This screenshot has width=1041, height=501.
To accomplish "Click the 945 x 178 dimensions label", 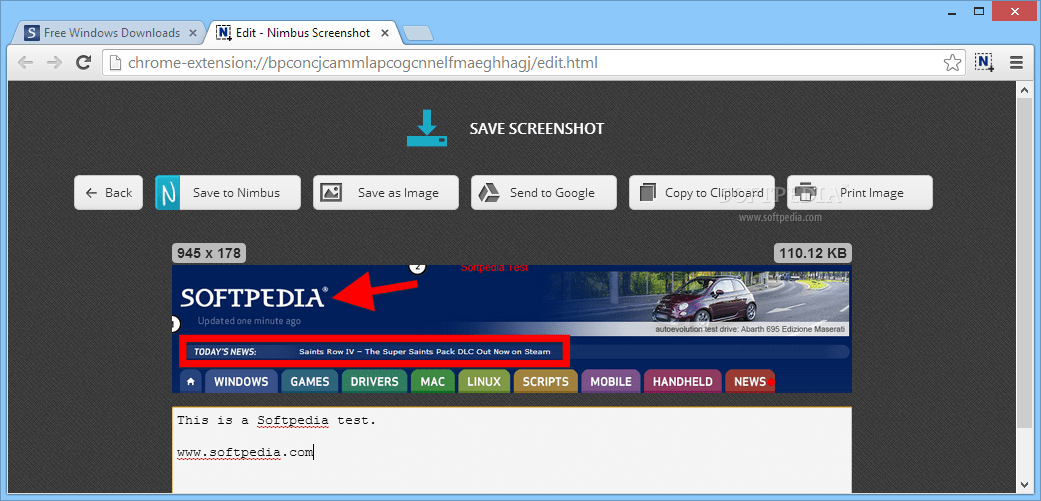I will [209, 253].
